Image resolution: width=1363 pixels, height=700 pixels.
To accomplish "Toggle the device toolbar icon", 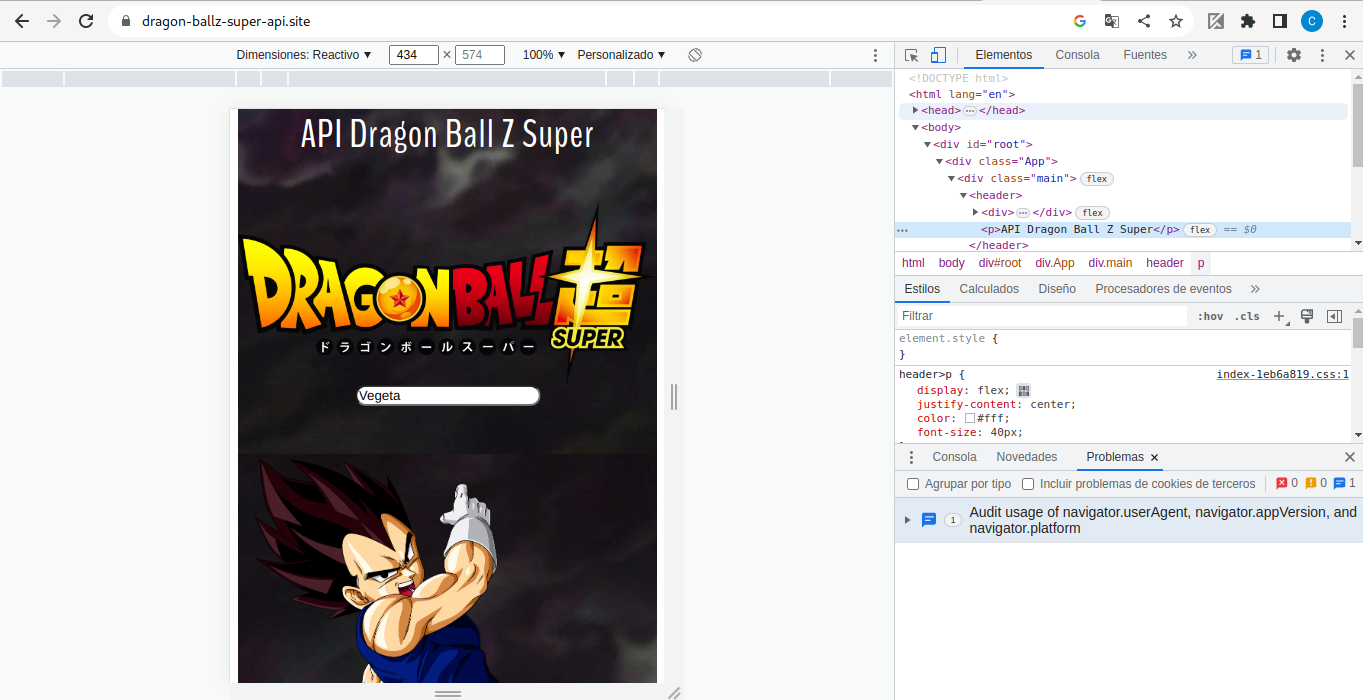I will pos(938,55).
